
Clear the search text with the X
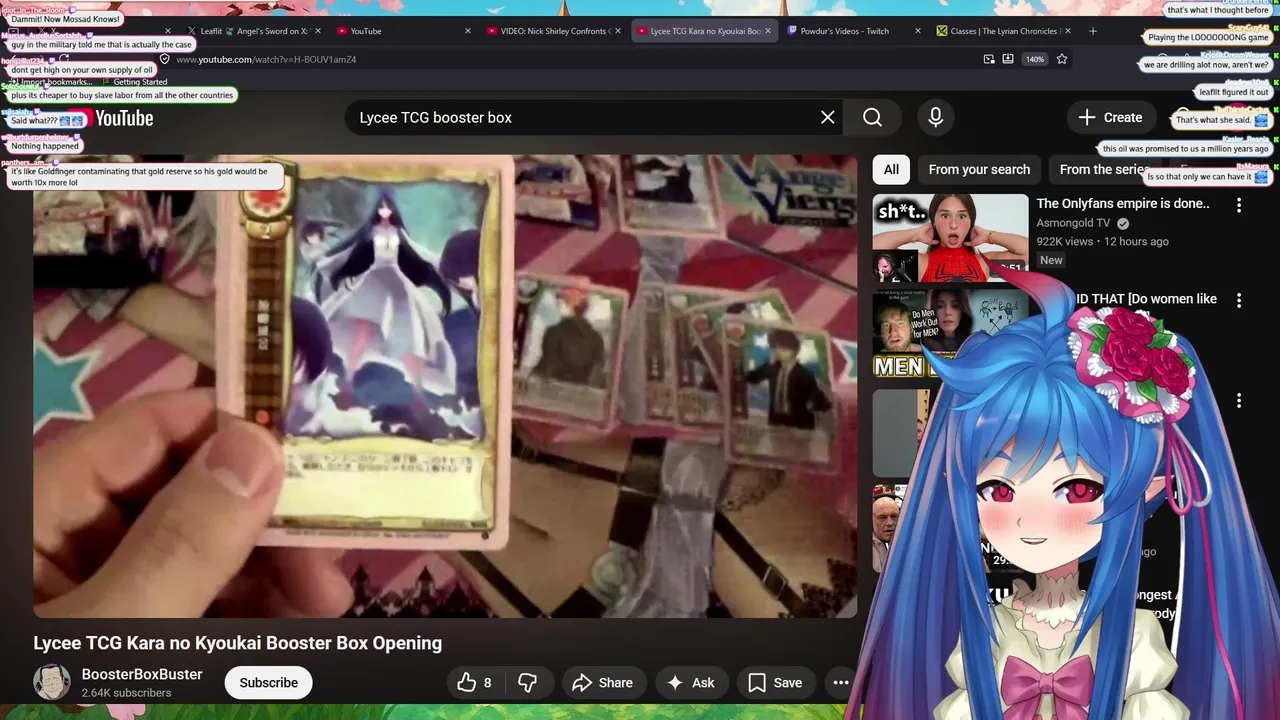827,117
